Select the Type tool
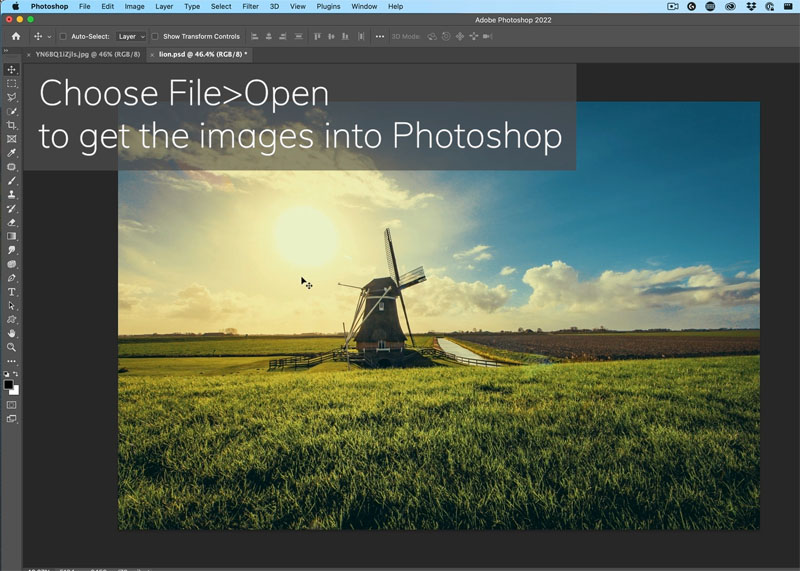This screenshot has width=800, height=571. coord(11,292)
